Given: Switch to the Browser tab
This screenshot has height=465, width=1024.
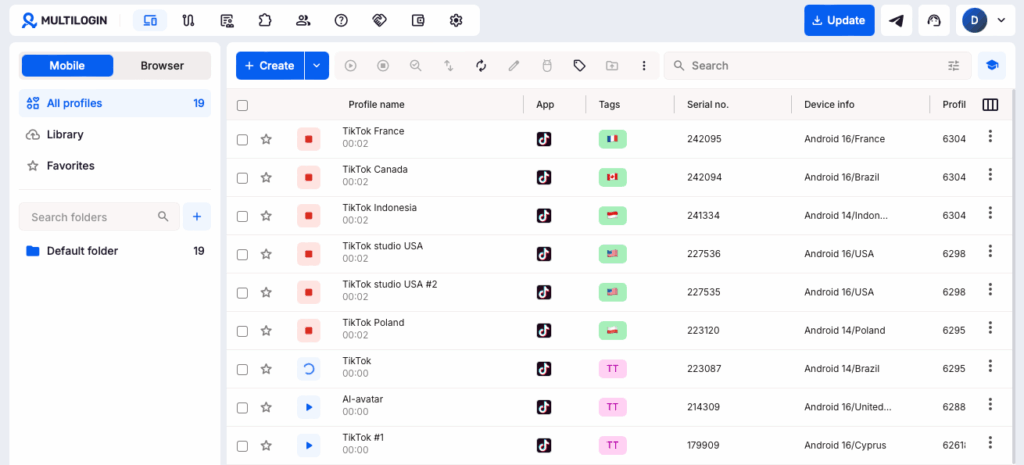Looking at the screenshot, I should [x=162, y=65].
